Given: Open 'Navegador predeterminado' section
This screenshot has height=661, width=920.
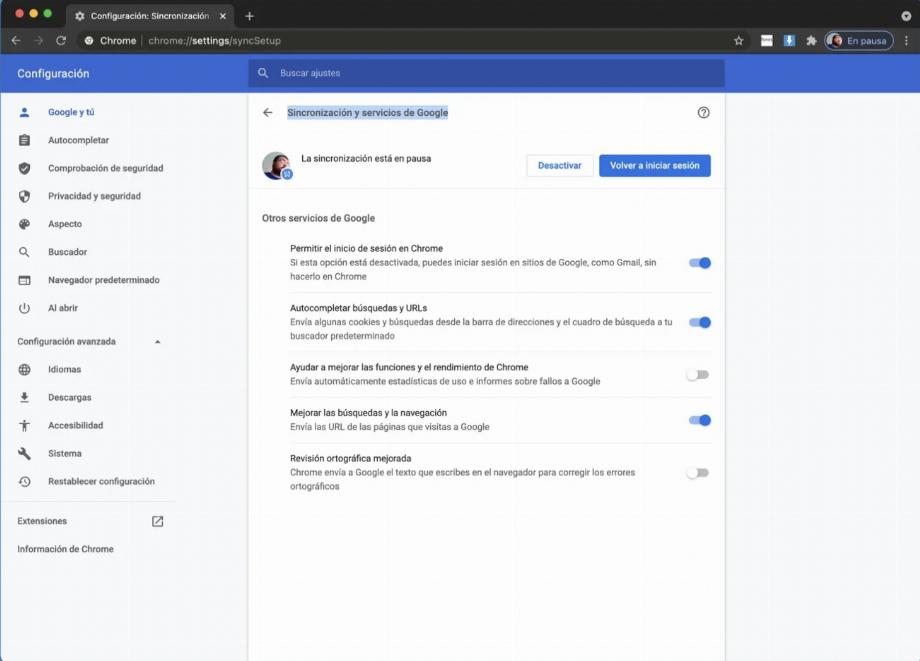Looking at the screenshot, I should pyautogui.click(x=104, y=280).
